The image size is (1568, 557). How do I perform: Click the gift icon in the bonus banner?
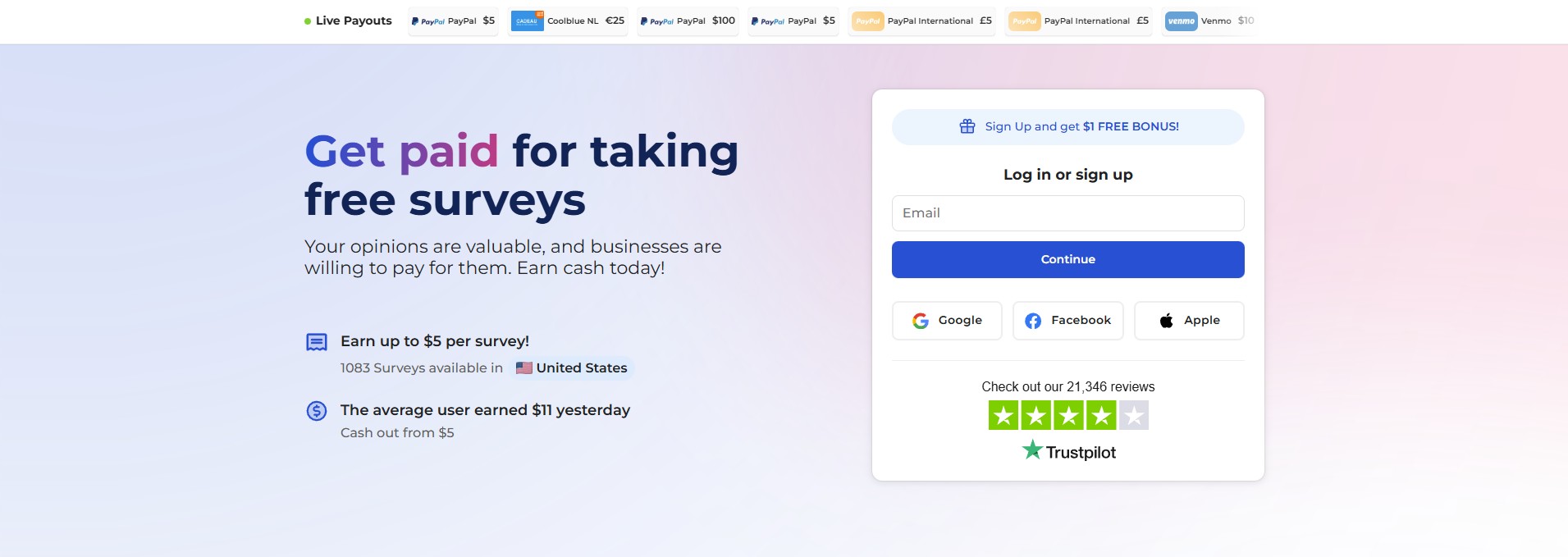point(967,126)
